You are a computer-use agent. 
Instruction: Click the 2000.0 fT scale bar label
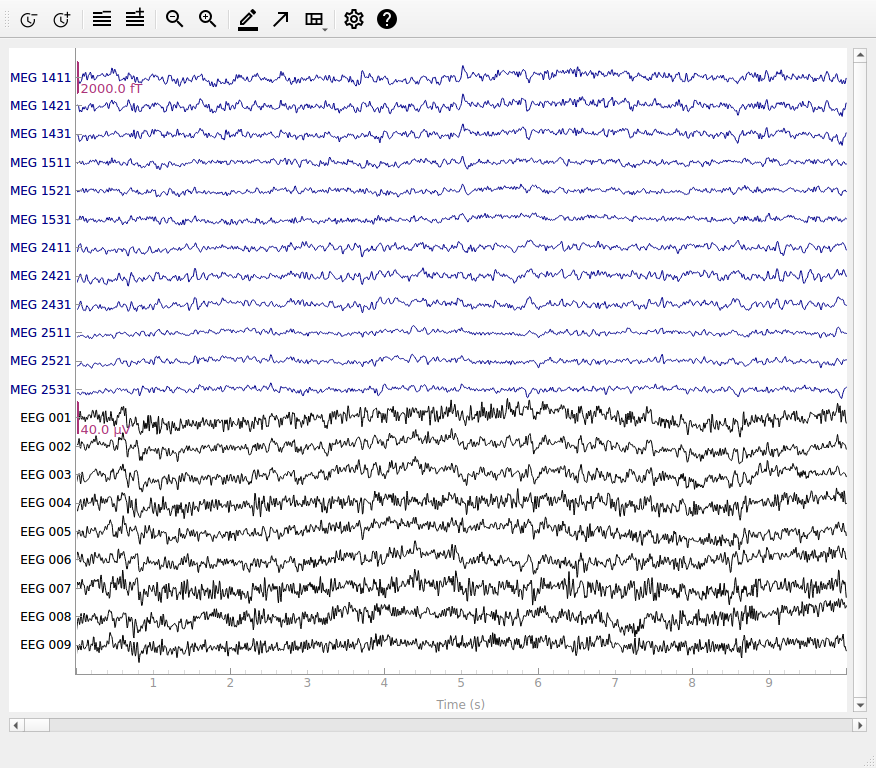[x=111, y=89]
